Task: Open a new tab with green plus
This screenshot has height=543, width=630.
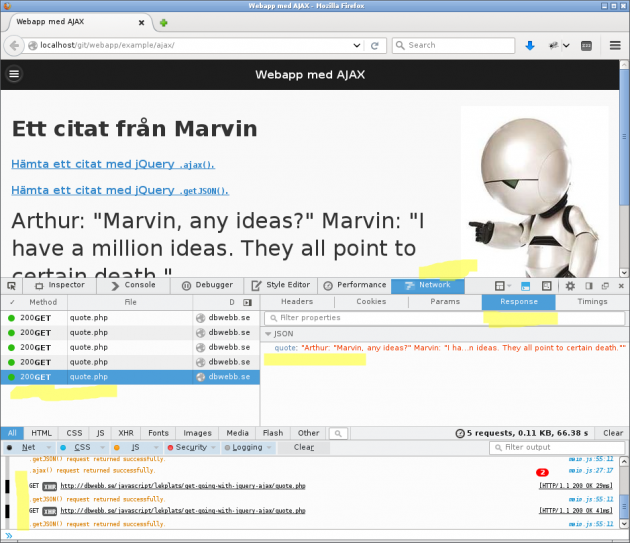Action: [164, 23]
